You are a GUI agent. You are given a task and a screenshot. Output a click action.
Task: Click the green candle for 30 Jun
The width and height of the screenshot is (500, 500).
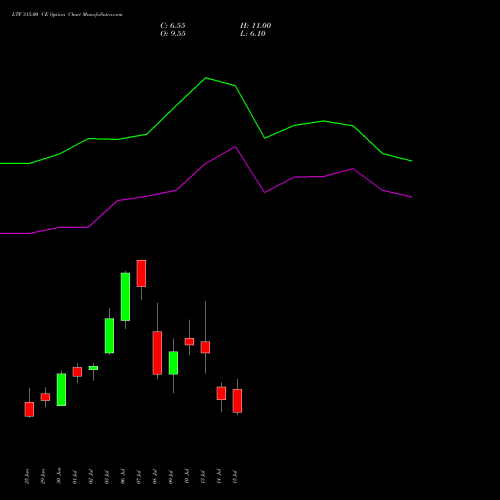pyautogui.click(x=61, y=390)
